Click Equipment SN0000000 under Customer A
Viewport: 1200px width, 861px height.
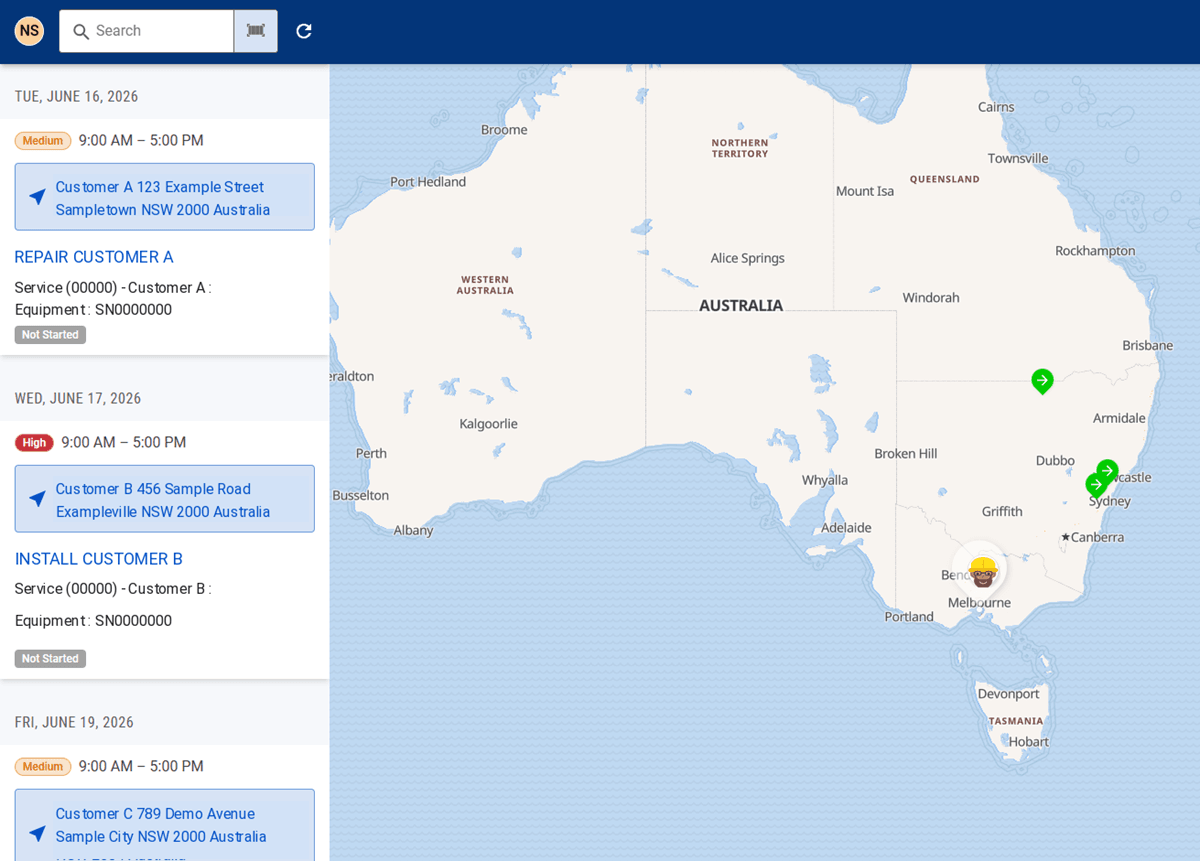[93, 310]
